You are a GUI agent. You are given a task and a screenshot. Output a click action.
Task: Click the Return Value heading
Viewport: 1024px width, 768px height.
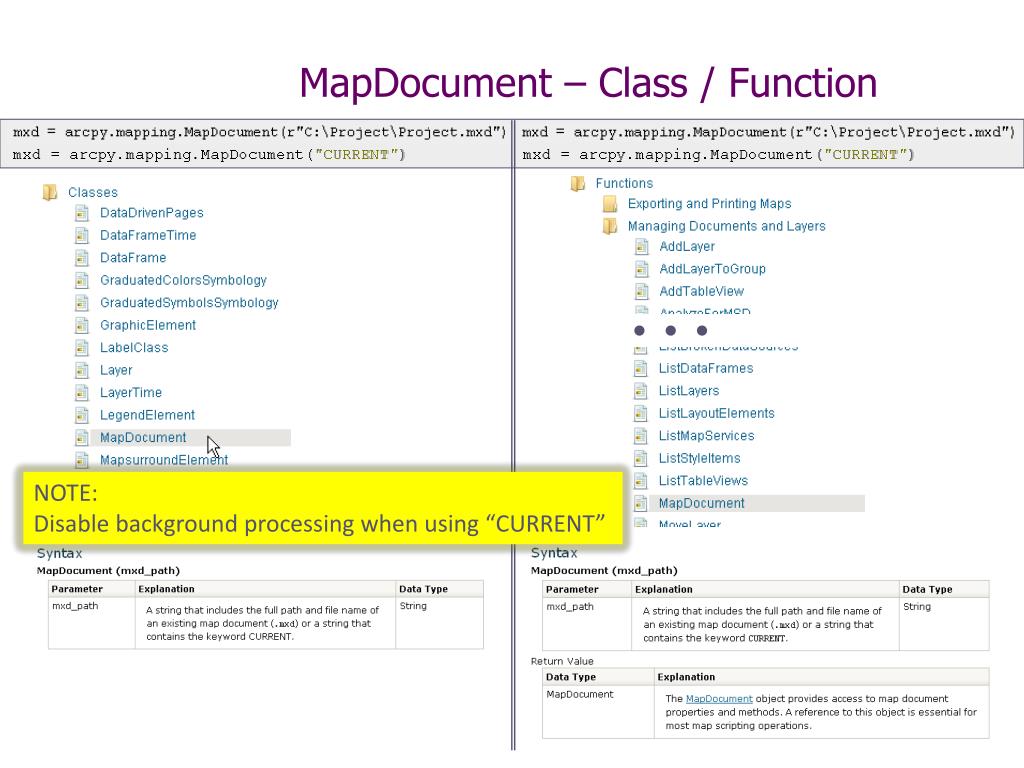pyautogui.click(x=562, y=662)
